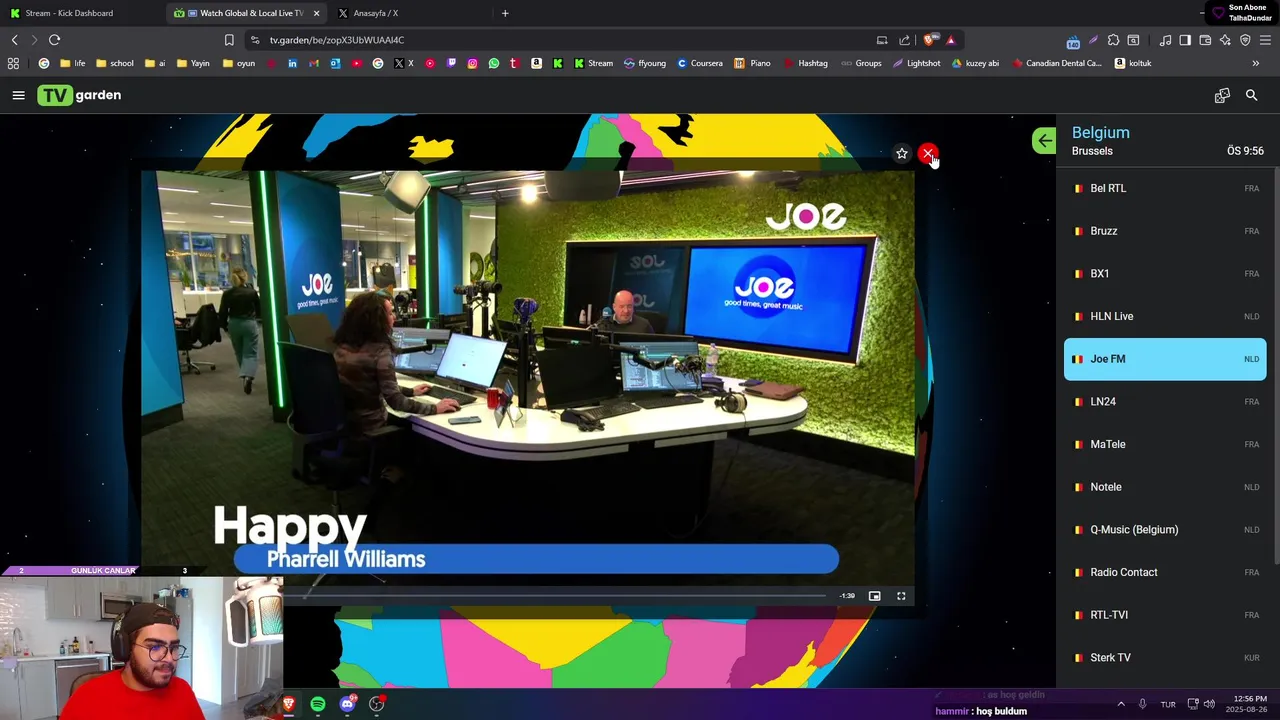Enter fullscreen in video player
Image resolution: width=1280 pixels, height=720 pixels.
coord(901,596)
